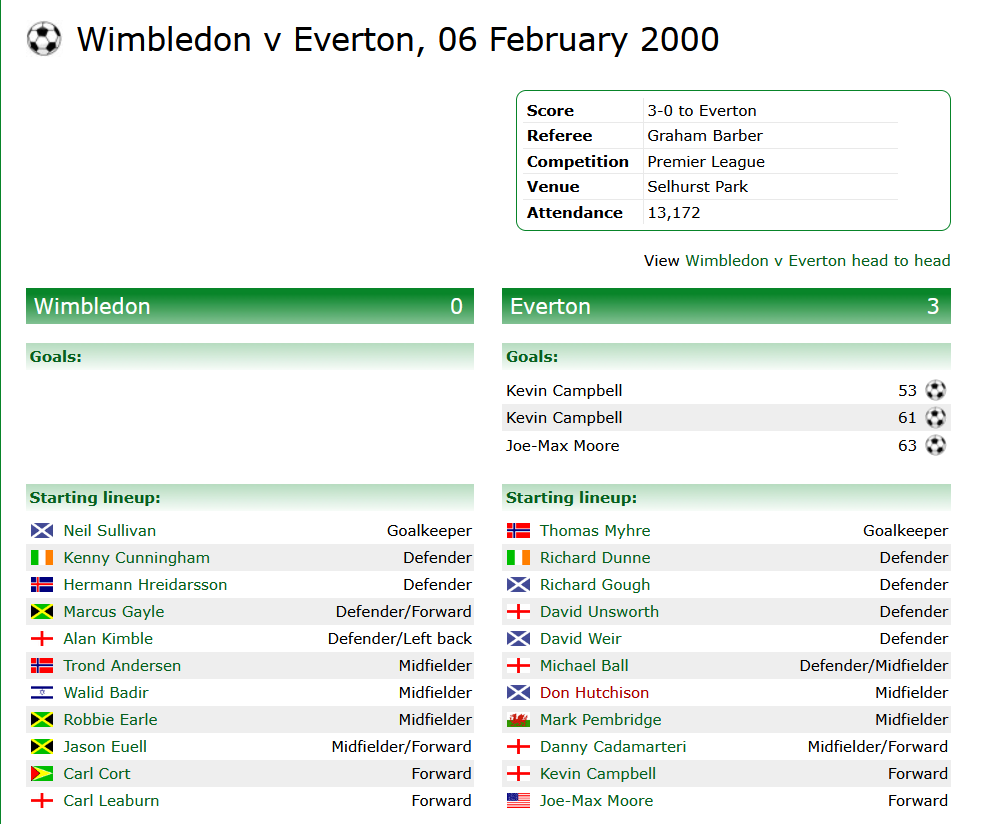Image resolution: width=990 pixels, height=824 pixels.
Task: Click the Scotland flag beside Neil Sullivan
Action: (x=42, y=530)
